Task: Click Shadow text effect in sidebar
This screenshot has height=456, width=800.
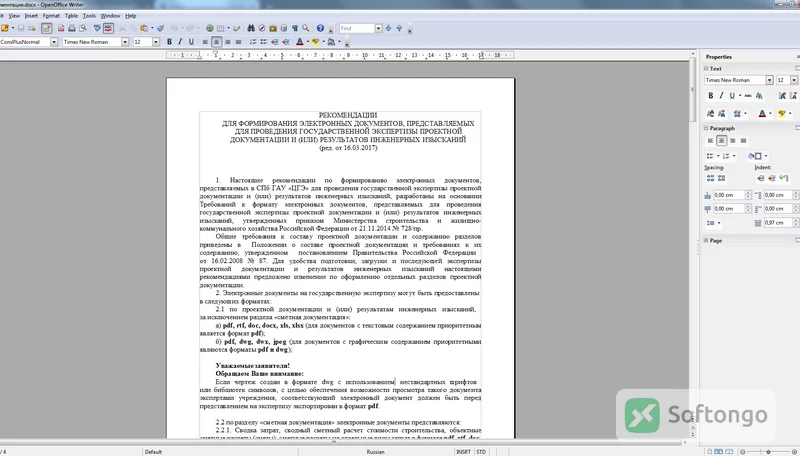Action: point(759,95)
